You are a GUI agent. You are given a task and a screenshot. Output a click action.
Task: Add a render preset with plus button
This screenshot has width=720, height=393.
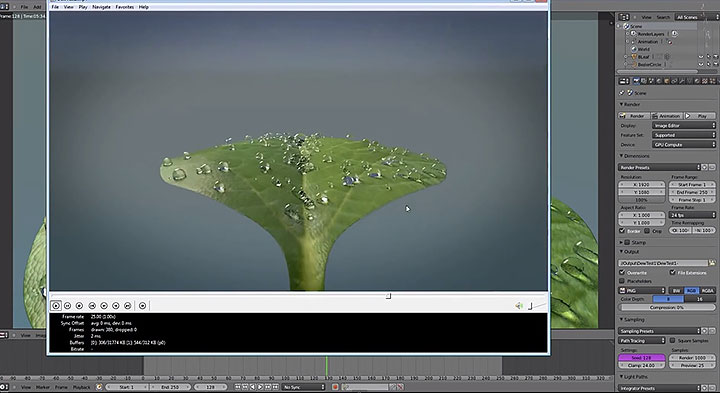coord(705,167)
